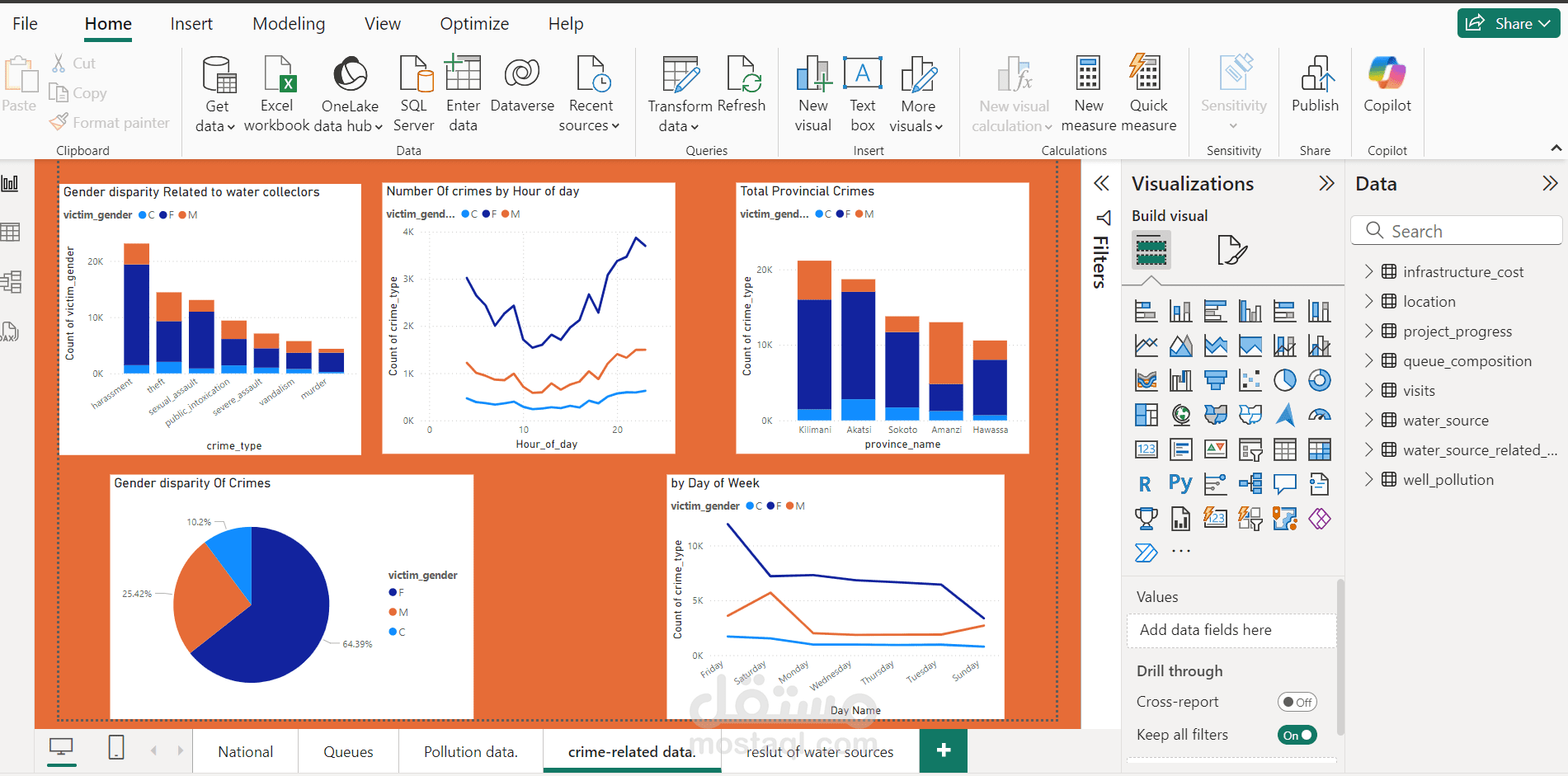Screen dimensions: 1568x776
Task: Pick the Funnel visual icon
Action: pyautogui.click(x=1215, y=380)
